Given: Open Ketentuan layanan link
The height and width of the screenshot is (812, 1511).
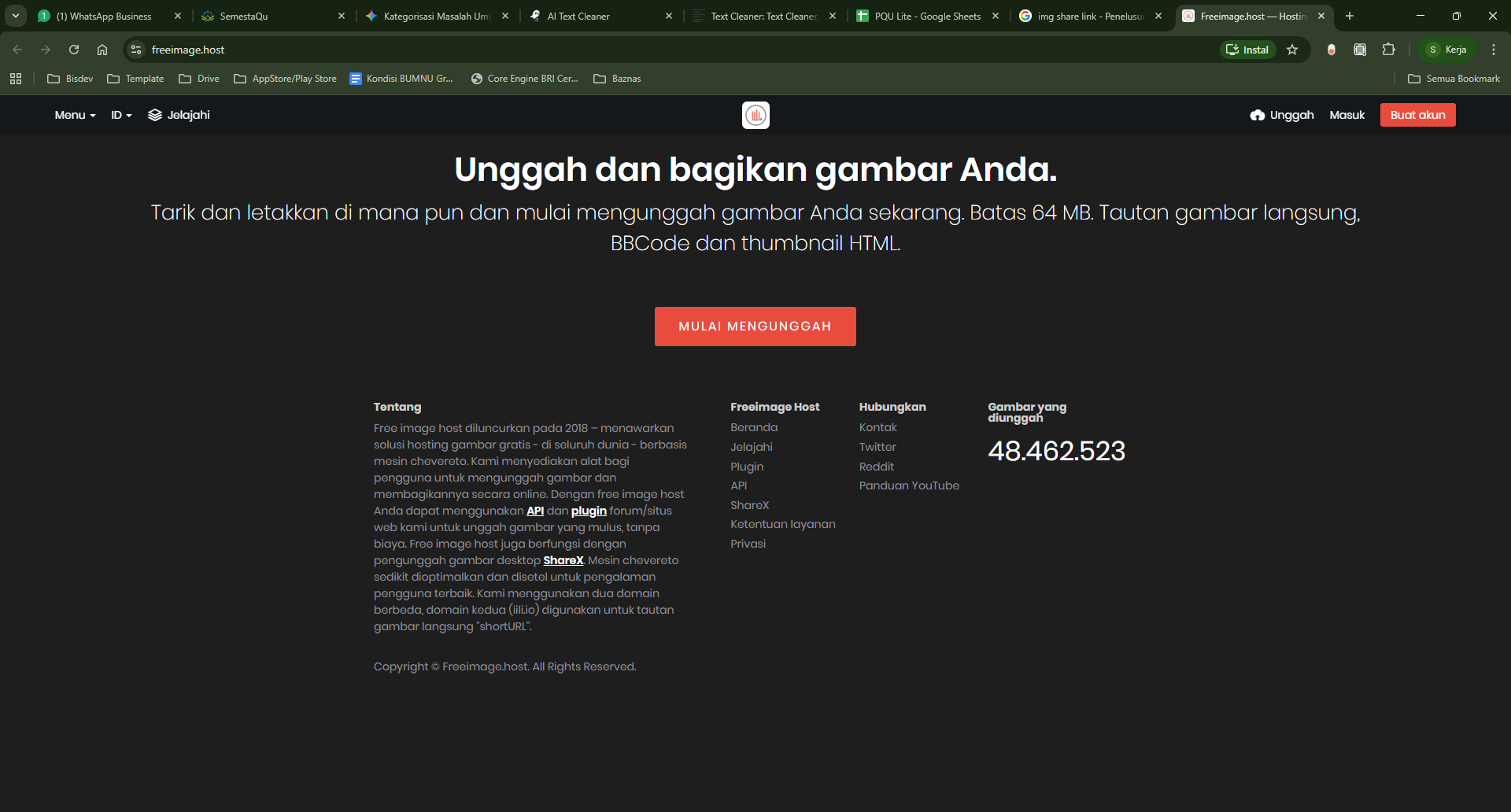Looking at the screenshot, I should click(783, 524).
